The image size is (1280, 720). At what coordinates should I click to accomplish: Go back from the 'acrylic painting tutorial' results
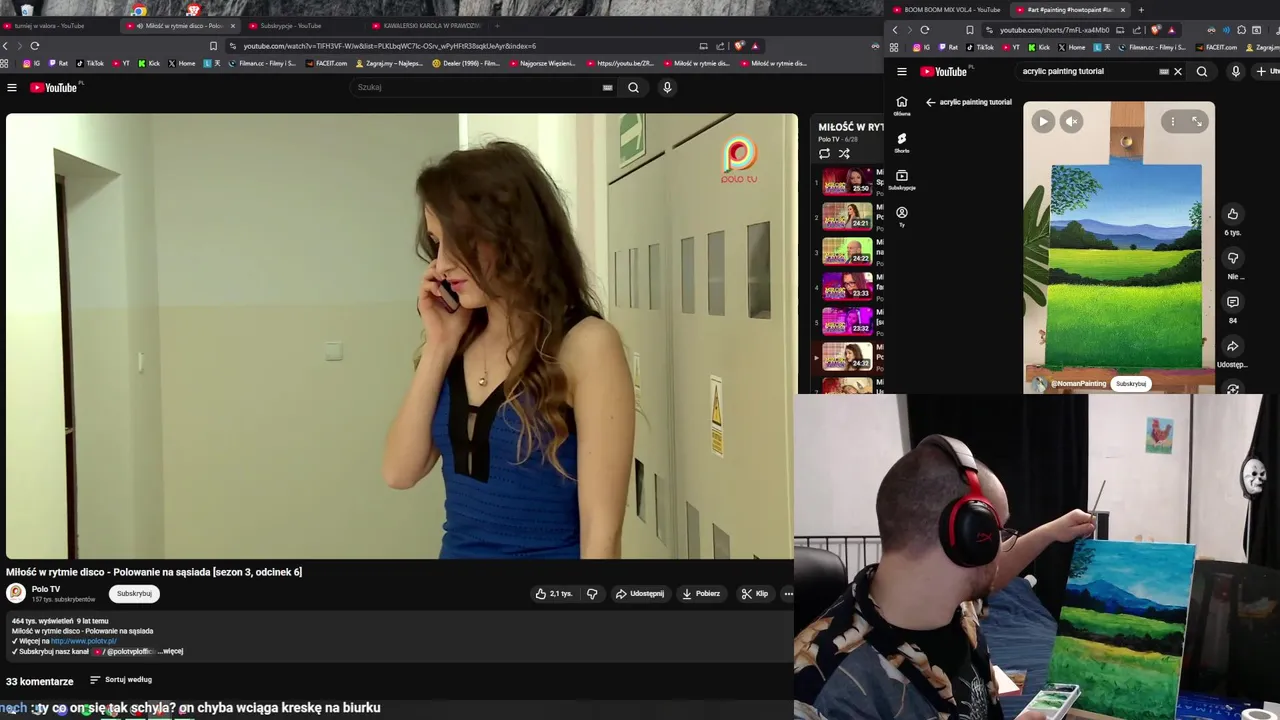(930, 102)
